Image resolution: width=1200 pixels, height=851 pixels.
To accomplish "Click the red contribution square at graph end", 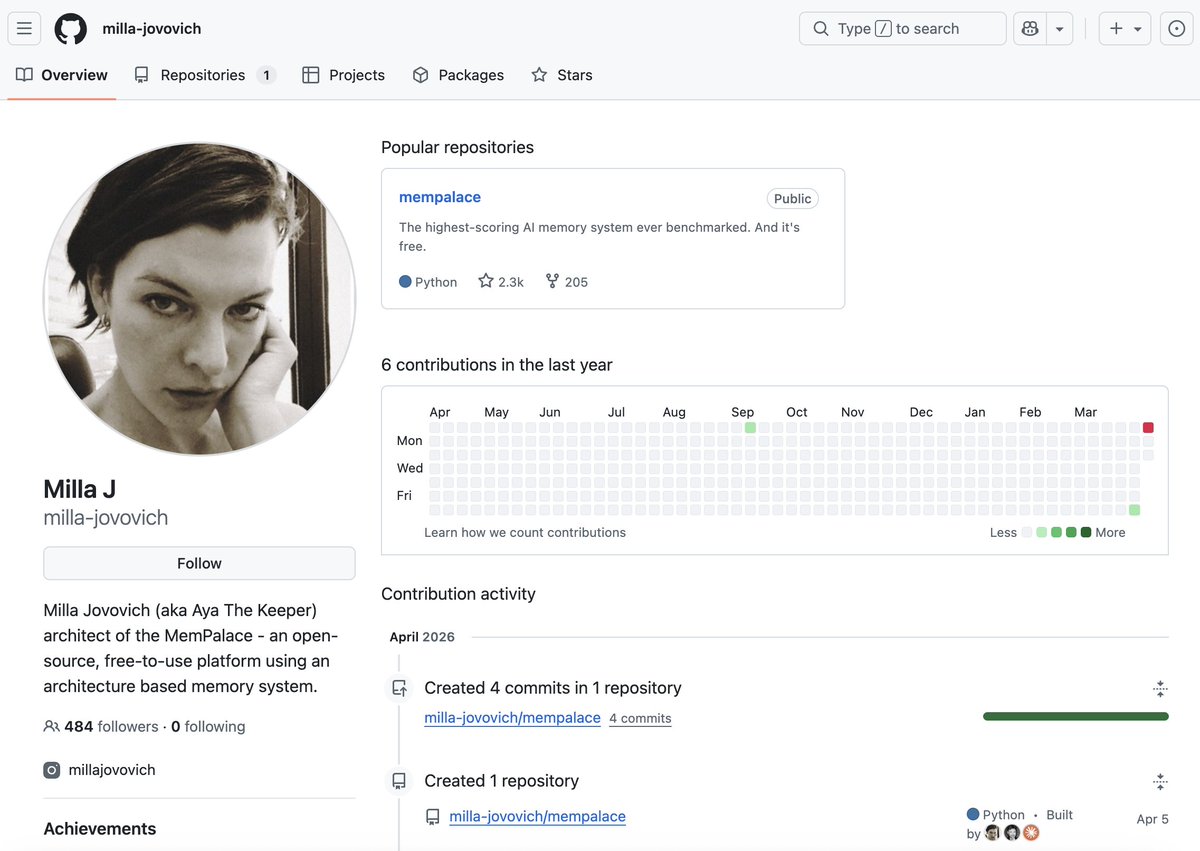I will click(1148, 427).
